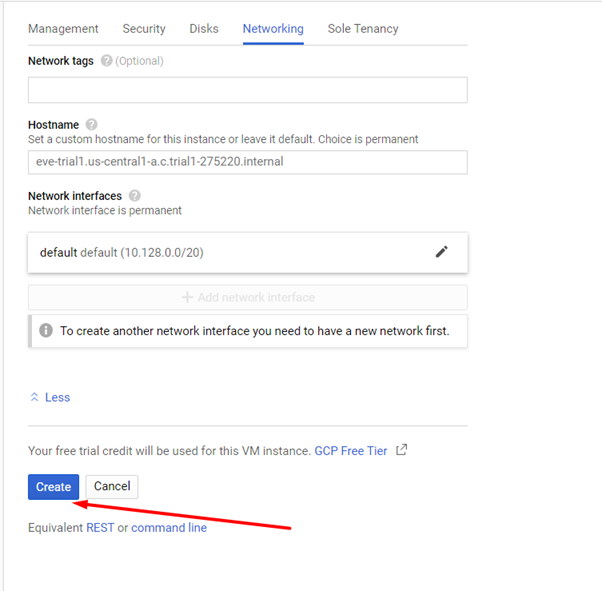602x591 pixels.
Task: Select the Networking tab
Action: click(x=273, y=29)
